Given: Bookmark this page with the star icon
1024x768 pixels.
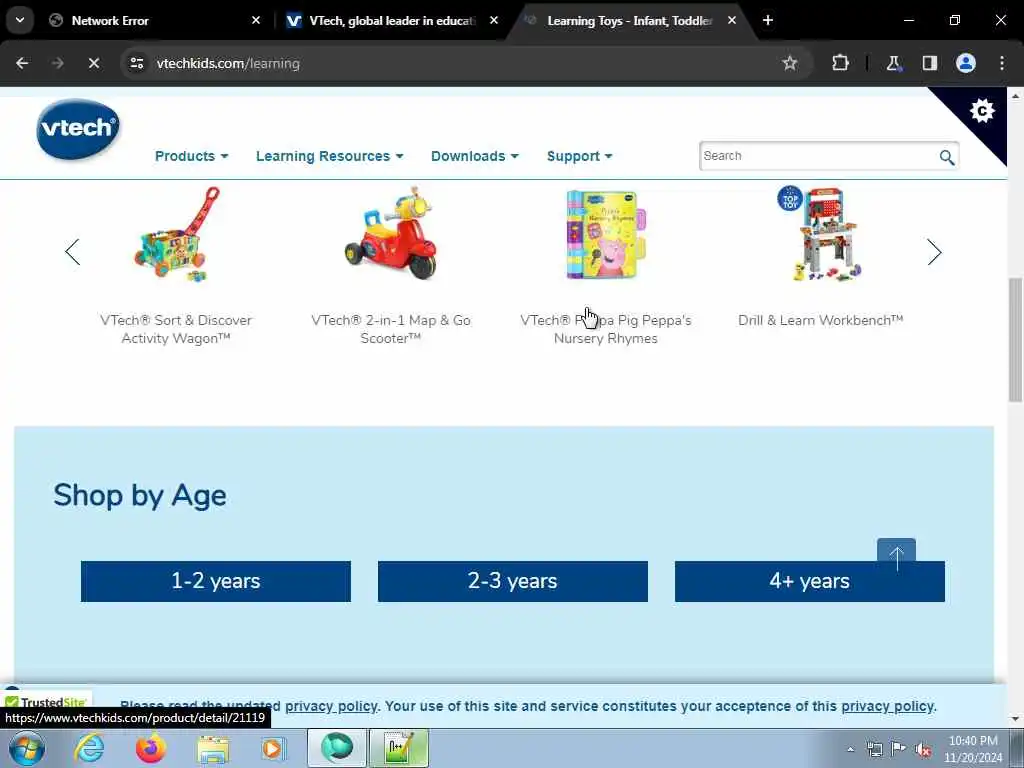Looking at the screenshot, I should click(x=790, y=63).
